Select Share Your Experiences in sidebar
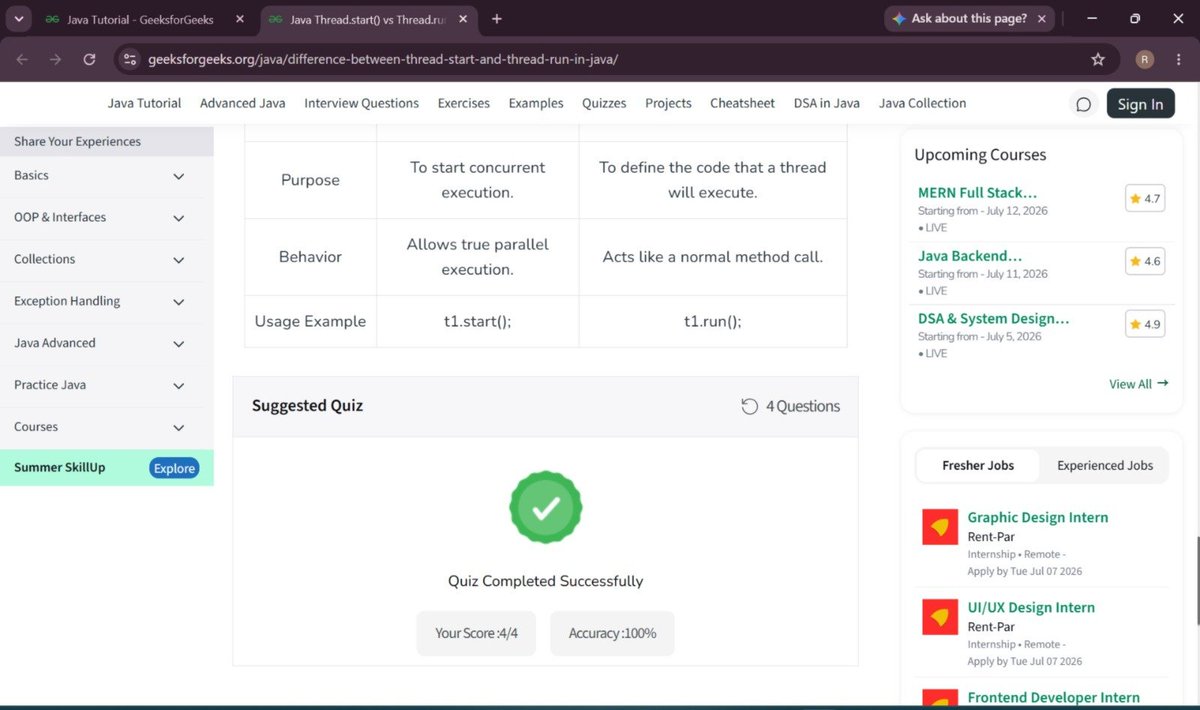 pos(107,141)
